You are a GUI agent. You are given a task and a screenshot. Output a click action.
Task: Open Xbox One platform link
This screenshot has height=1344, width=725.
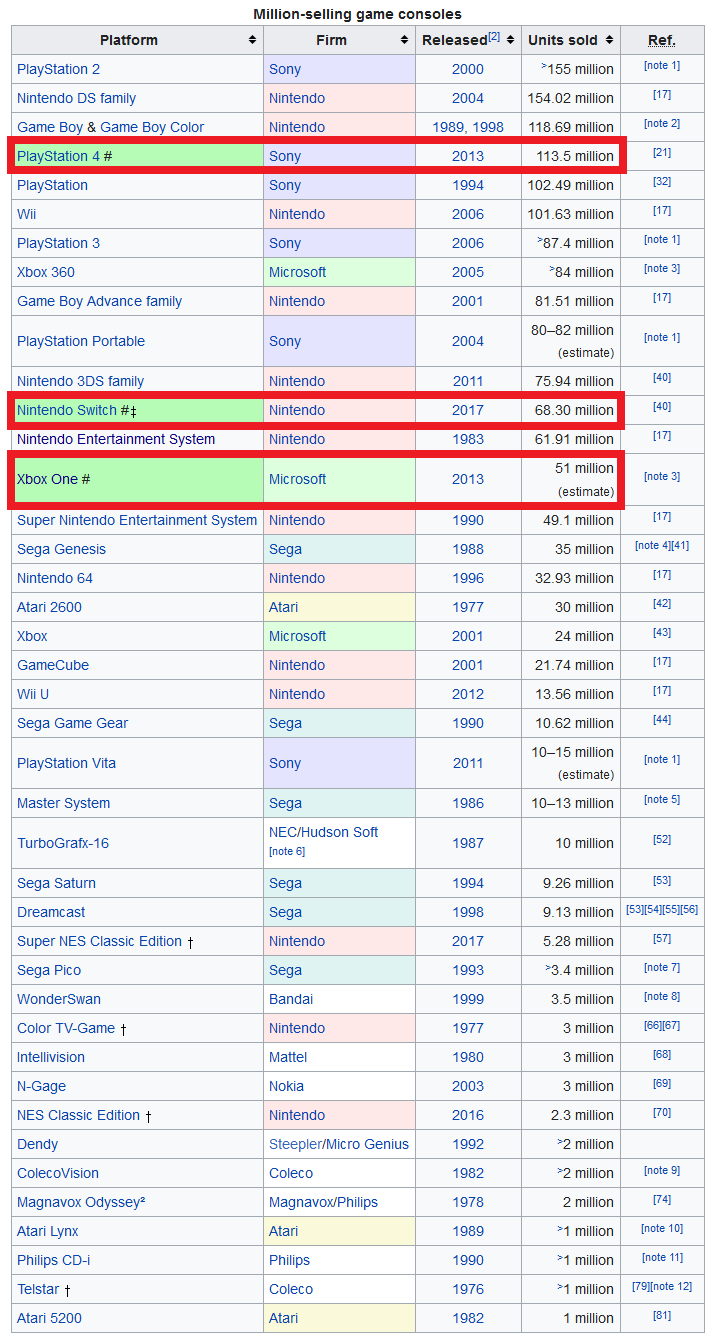47,479
